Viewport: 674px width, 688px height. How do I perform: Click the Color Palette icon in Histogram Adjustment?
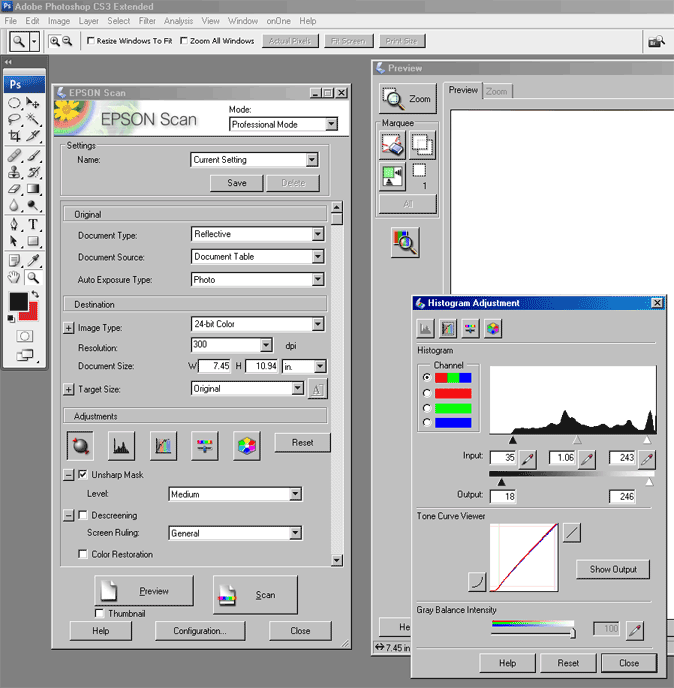[493, 328]
